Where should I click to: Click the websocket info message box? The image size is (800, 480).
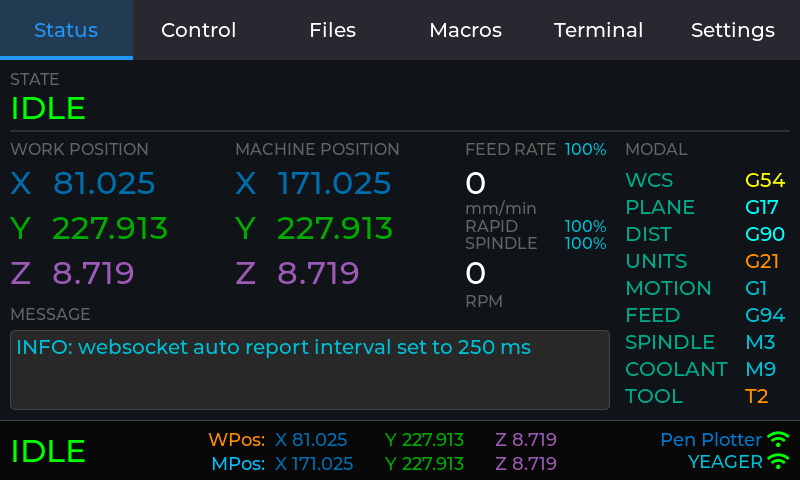point(309,370)
